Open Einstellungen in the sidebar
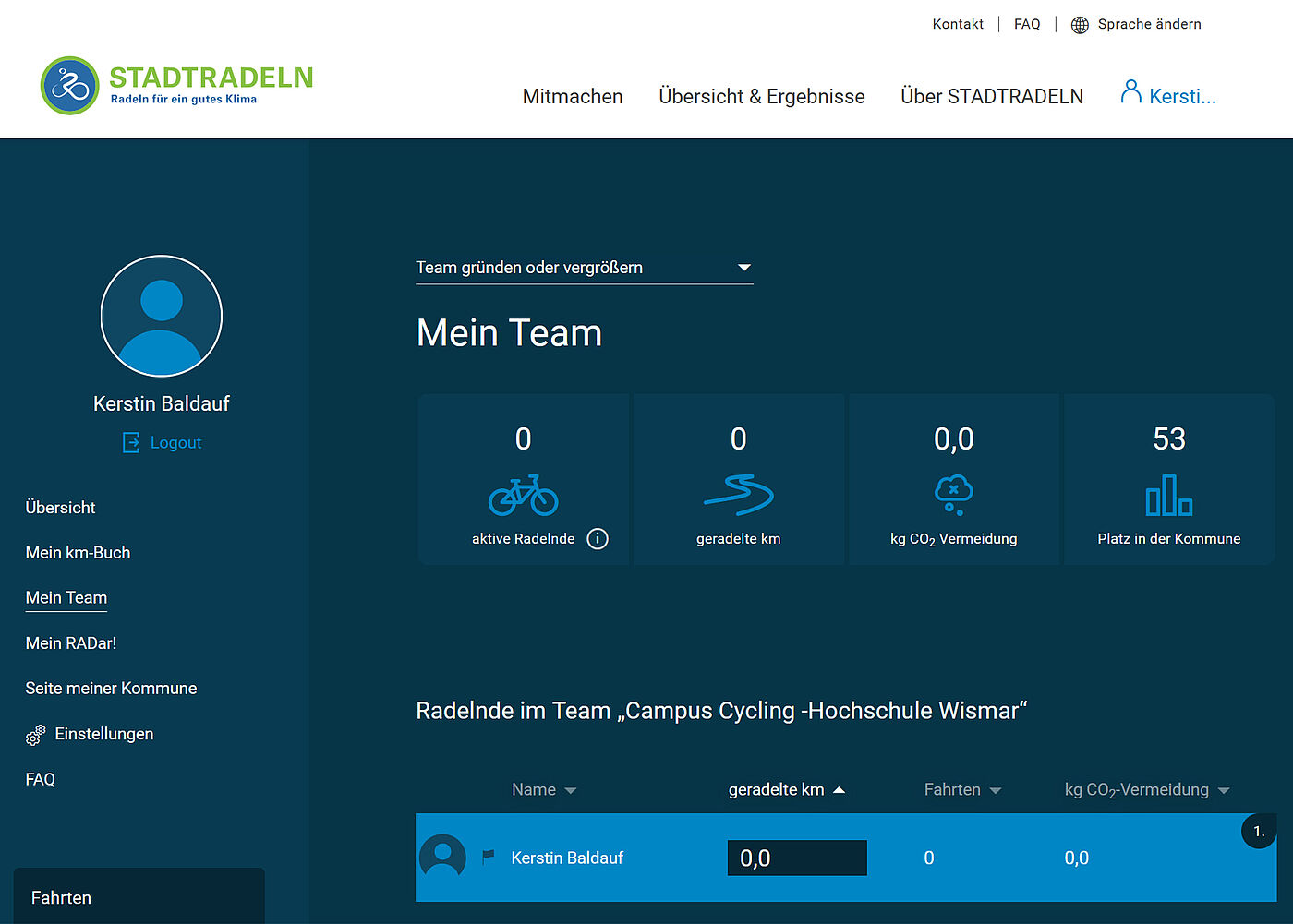The width and height of the screenshot is (1293, 924). point(104,734)
